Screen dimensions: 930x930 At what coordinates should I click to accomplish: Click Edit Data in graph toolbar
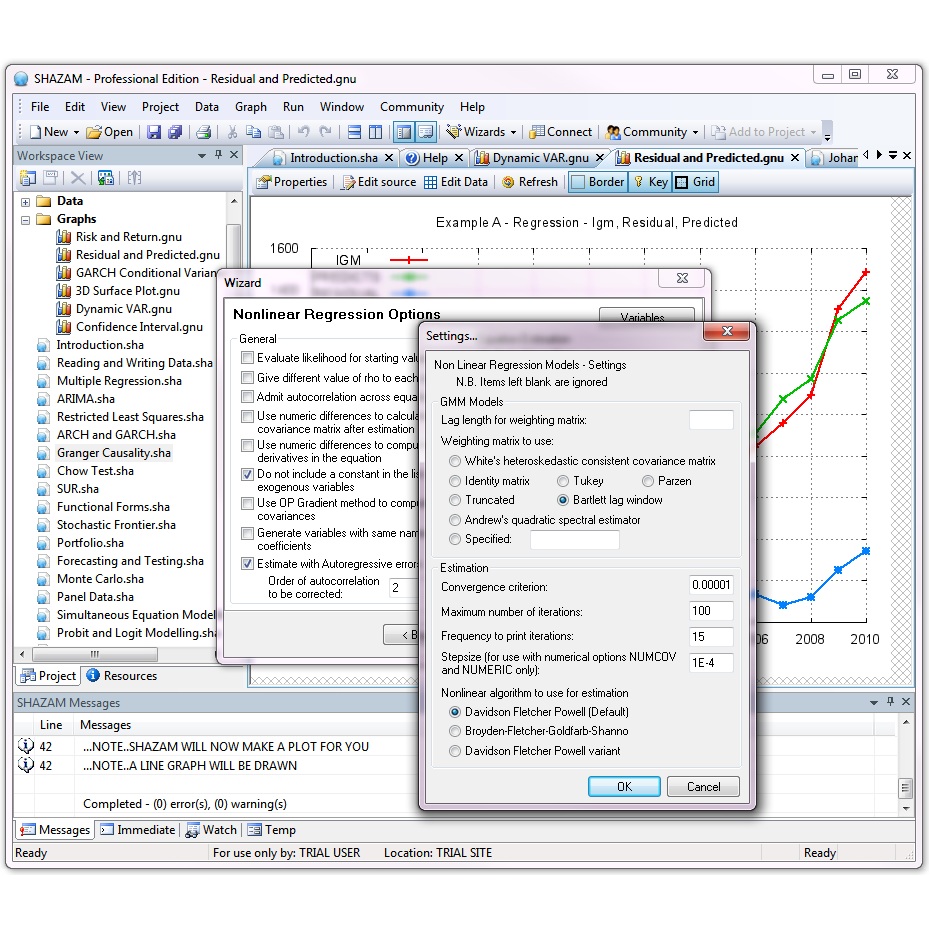456,182
